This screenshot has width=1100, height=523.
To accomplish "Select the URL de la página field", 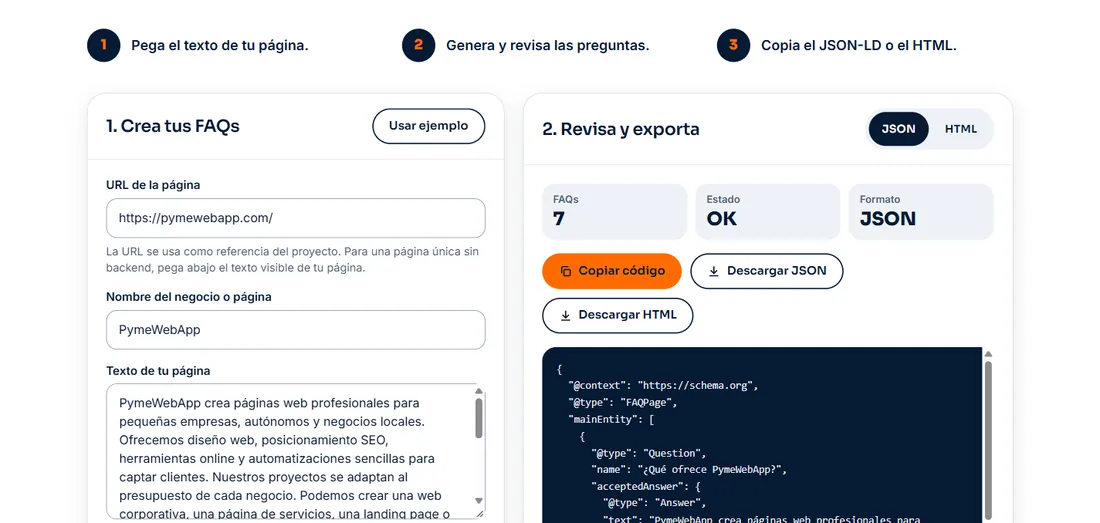I will pyautogui.click(x=295, y=218).
